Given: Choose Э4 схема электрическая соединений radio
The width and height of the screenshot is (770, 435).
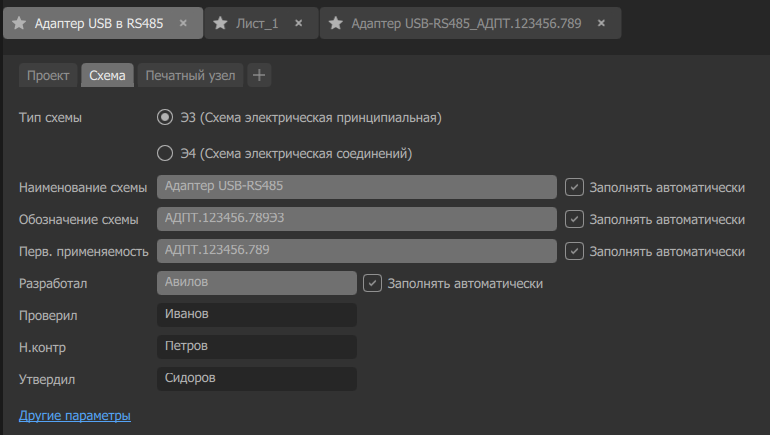Looking at the screenshot, I should (x=165, y=153).
